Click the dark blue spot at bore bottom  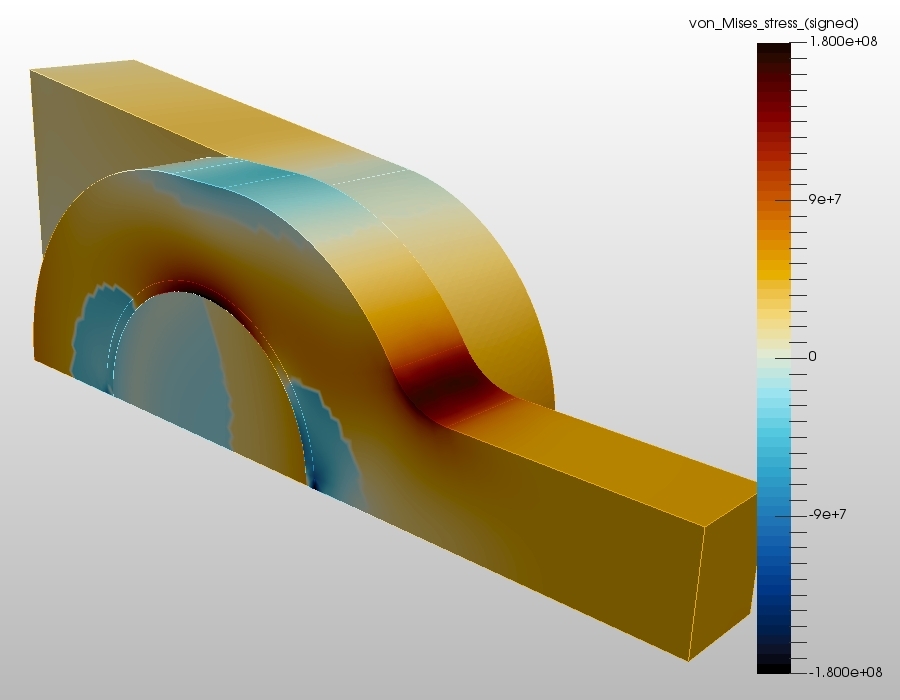point(314,485)
